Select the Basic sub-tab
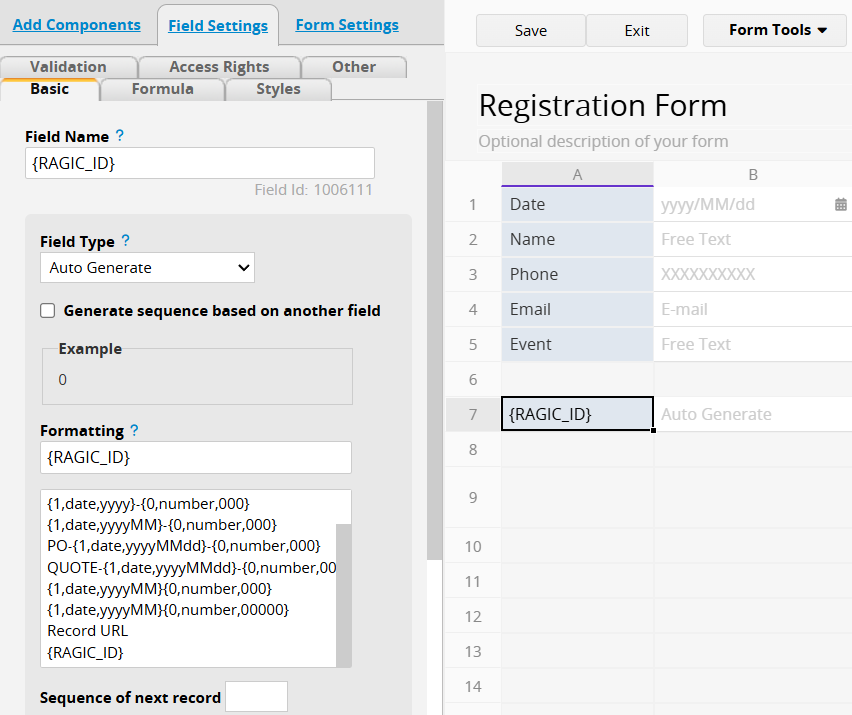Screen dimensions: 852x715 click(x=49, y=89)
